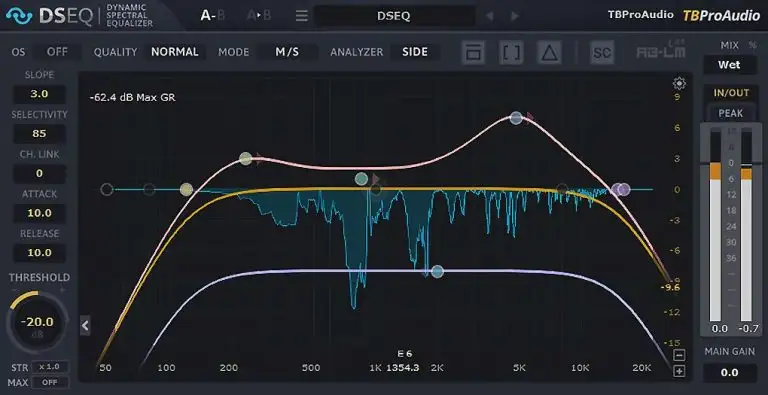This screenshot has height=395, width=768.
Task: Click the Wet mix value
Action: point(729,65)
